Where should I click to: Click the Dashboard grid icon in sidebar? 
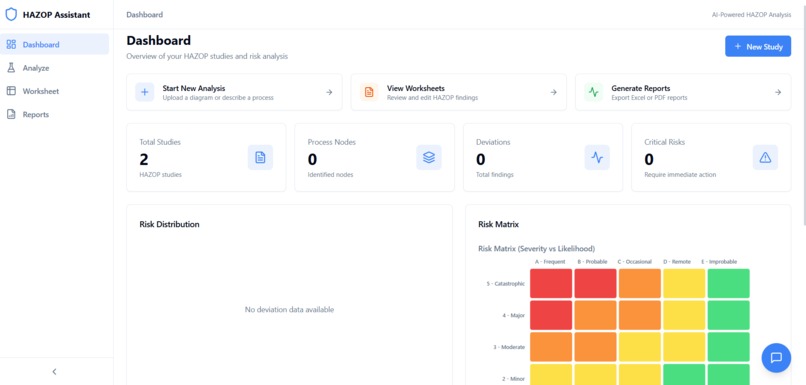pos(11,44)
